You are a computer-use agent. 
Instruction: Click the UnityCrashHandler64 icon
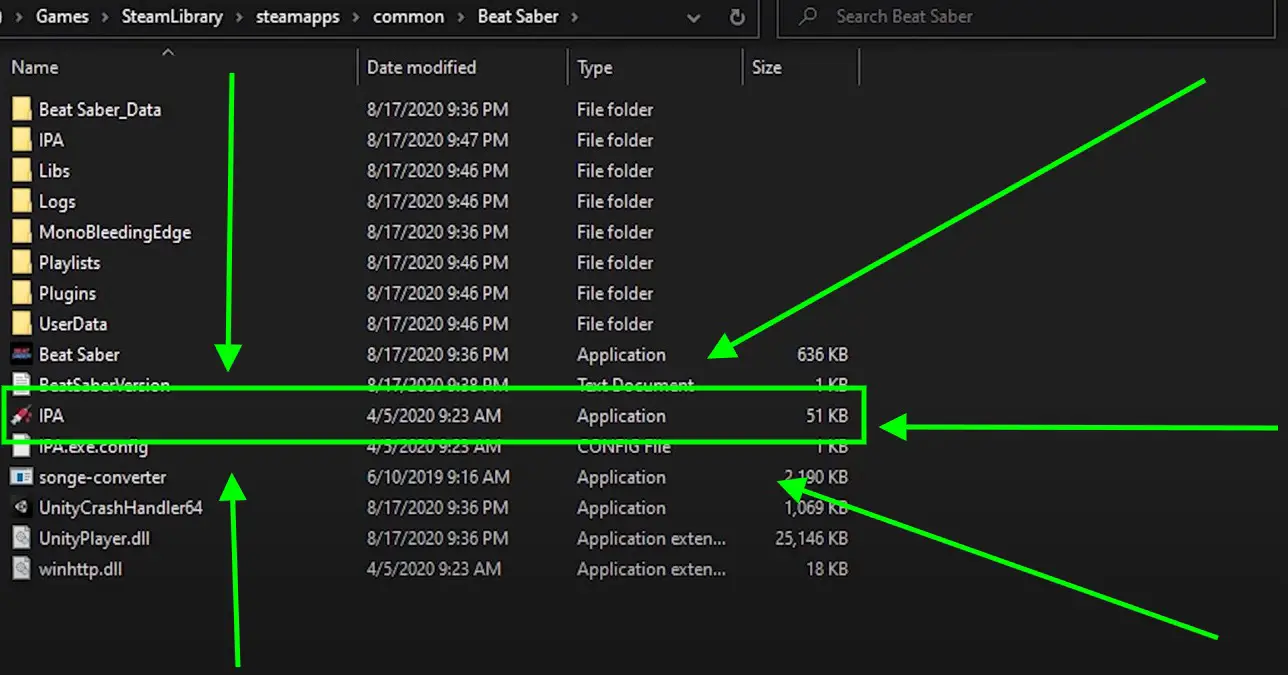pyautogui.click(x=21, y=508)
